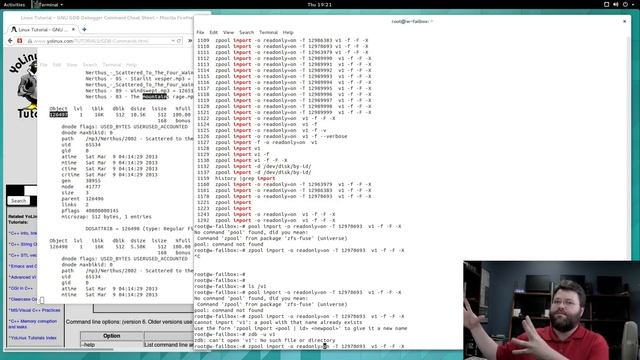Viewport: 640px width, 360px height.
Task: Click the 'history |grep import' line
Action: (x=245, y=178)
